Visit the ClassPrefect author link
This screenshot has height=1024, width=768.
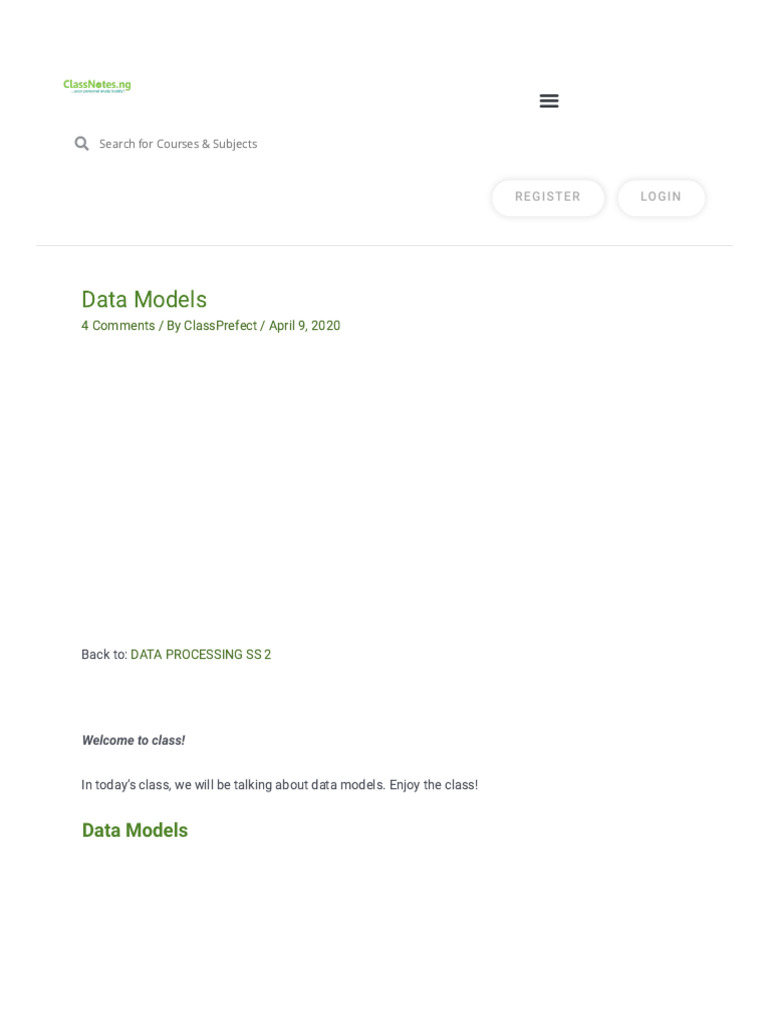[220, 326]
